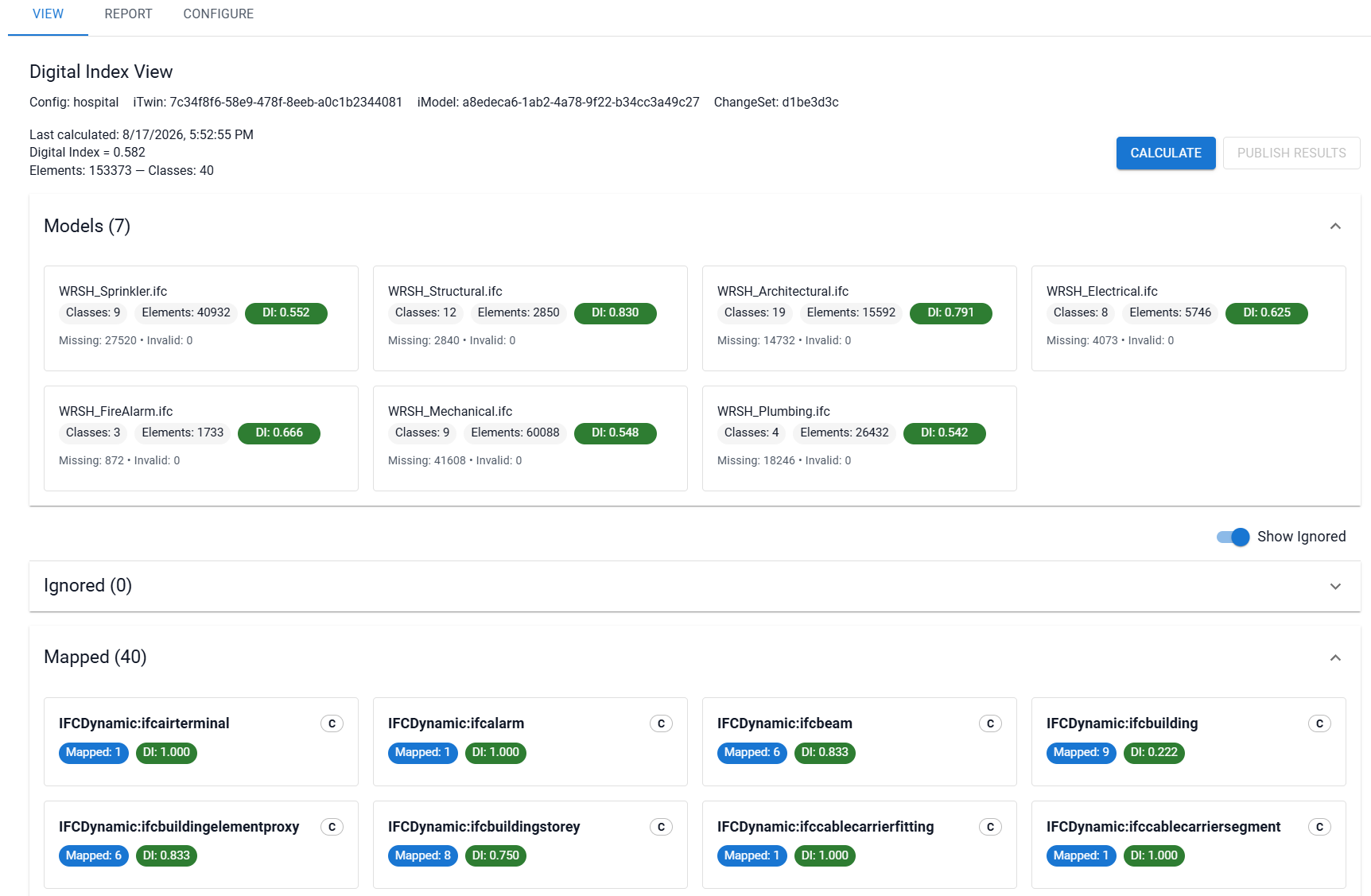1371x896 pixels.
Task: Select the WRSH_Plumbing.ifc model title
Action: coord(774,411)
